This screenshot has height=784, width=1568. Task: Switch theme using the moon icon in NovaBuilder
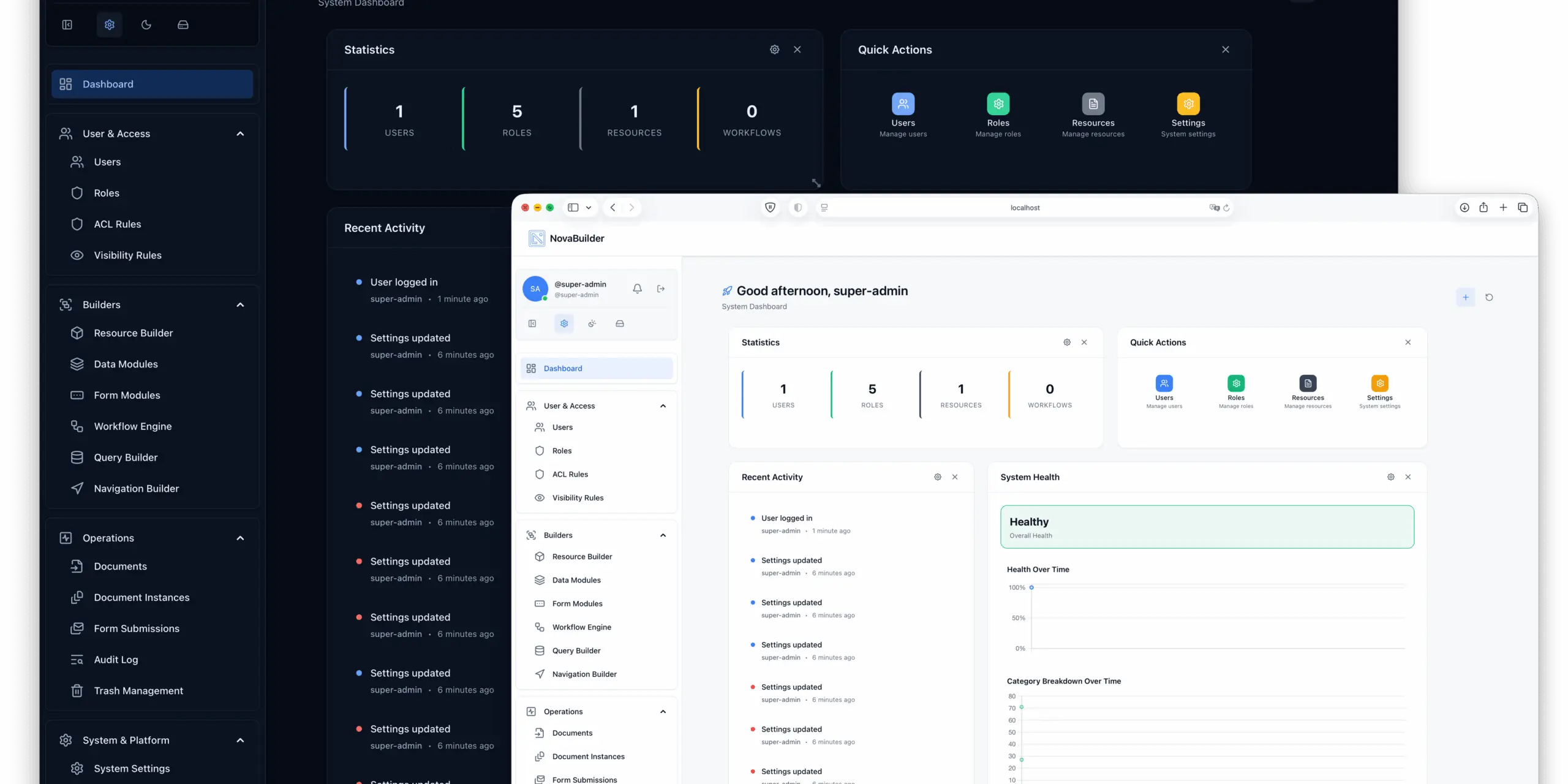coord(592,323)
